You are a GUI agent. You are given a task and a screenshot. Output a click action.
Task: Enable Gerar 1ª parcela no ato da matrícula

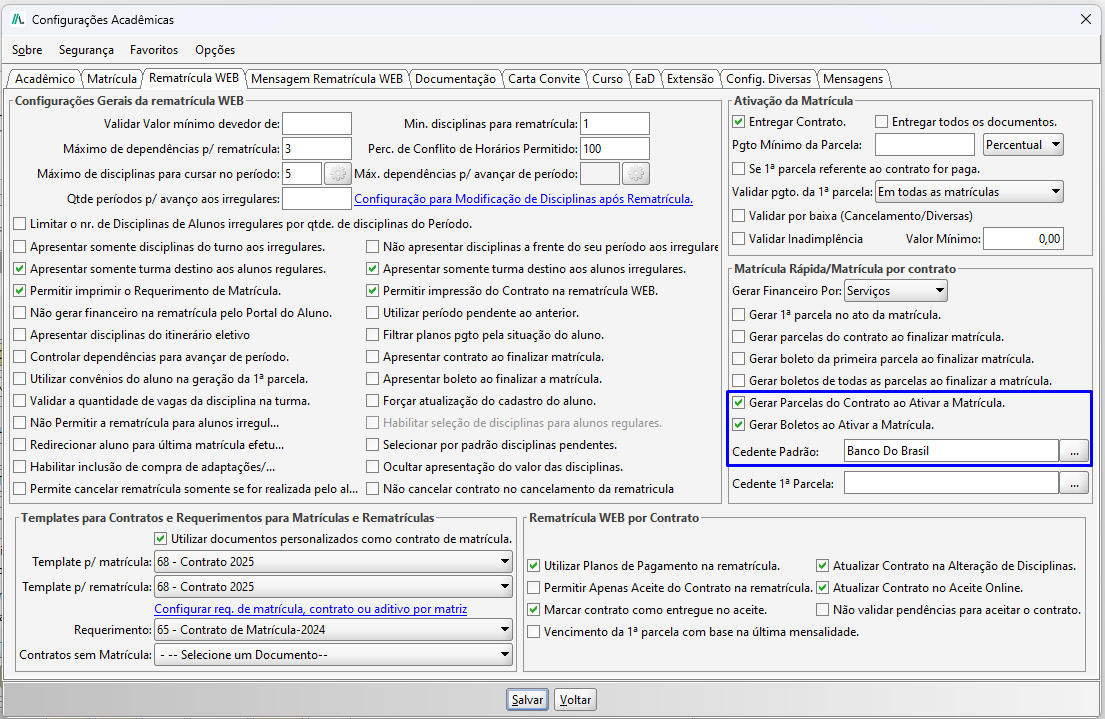click(x=739, y=315)
